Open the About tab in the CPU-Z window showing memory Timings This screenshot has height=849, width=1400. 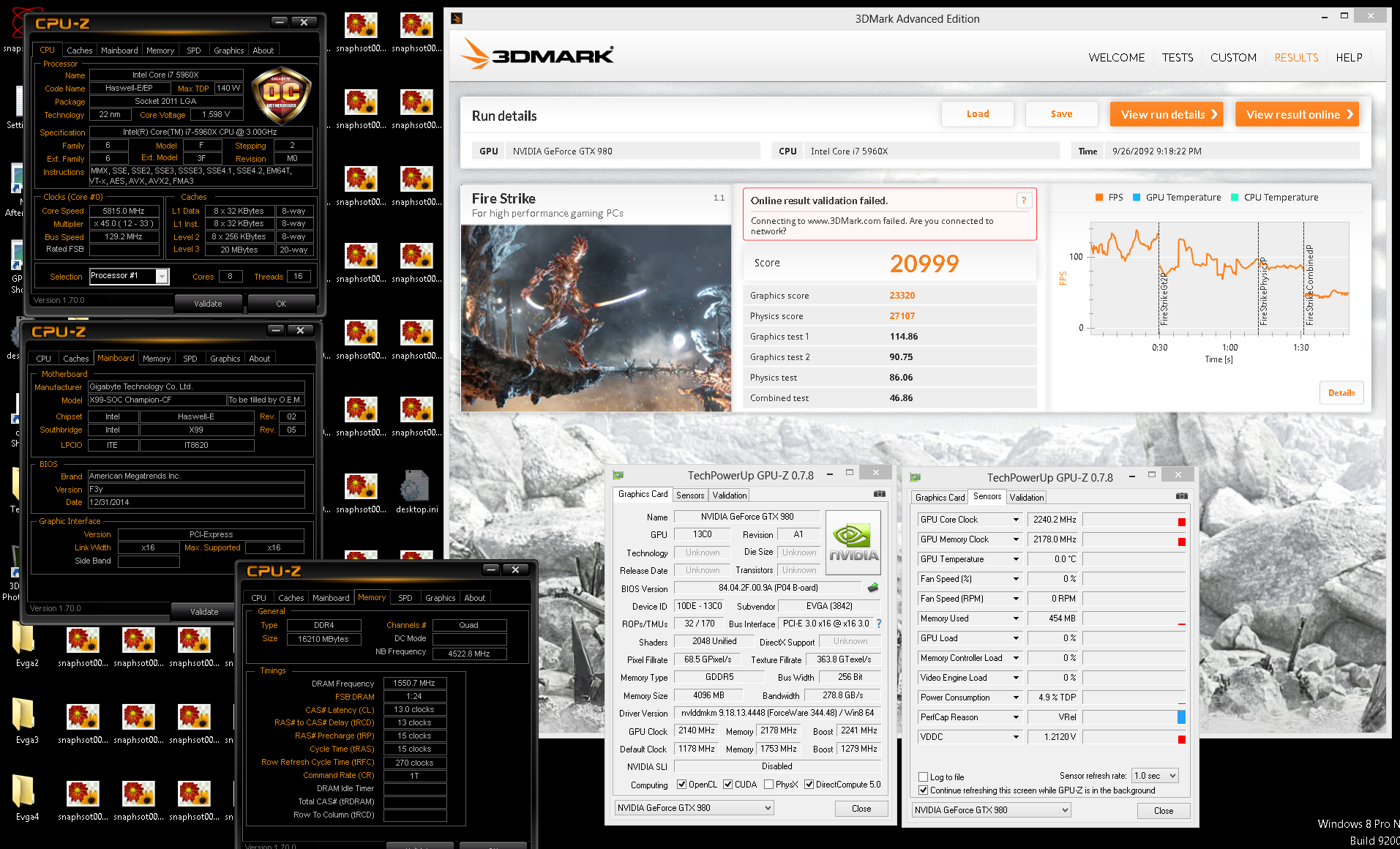pos(474,598)
